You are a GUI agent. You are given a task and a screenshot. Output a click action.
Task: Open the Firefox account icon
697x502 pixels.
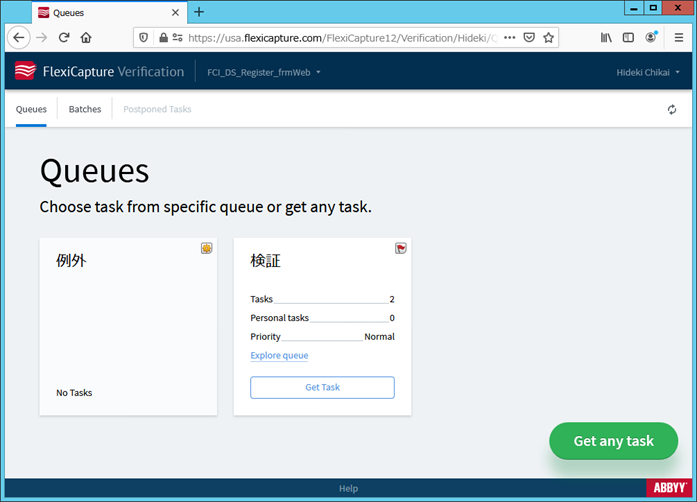click(x=651, y=37)
